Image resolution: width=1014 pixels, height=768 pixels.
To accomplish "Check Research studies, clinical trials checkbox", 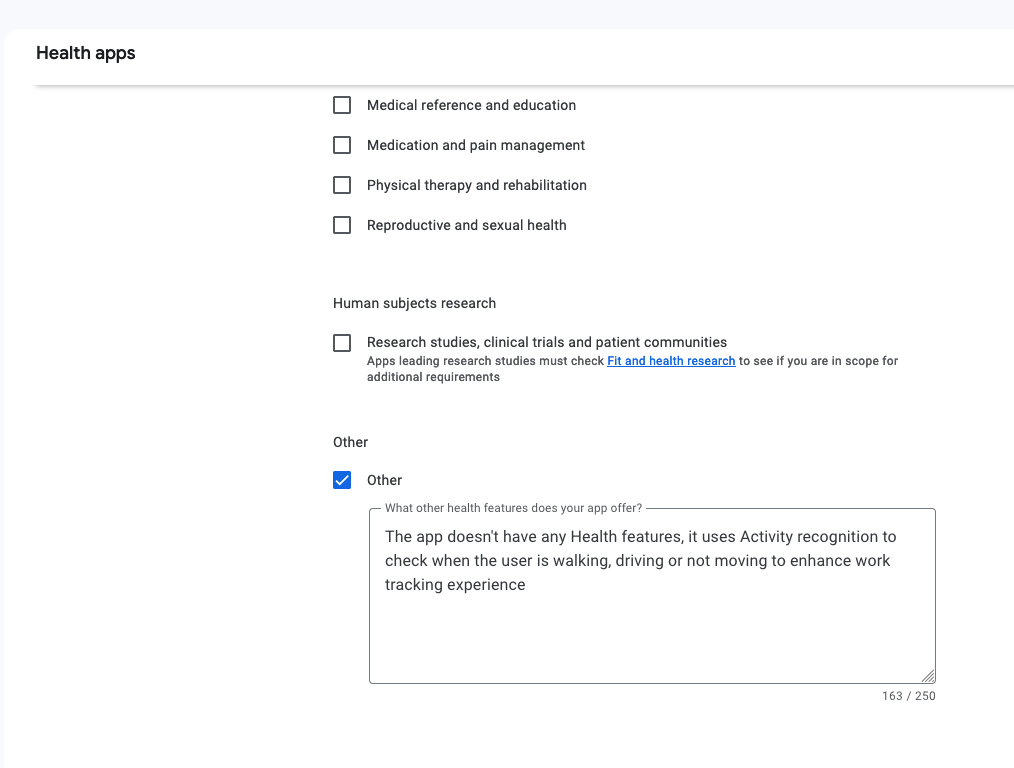I will pyautogui.click(x=342, y=343).
